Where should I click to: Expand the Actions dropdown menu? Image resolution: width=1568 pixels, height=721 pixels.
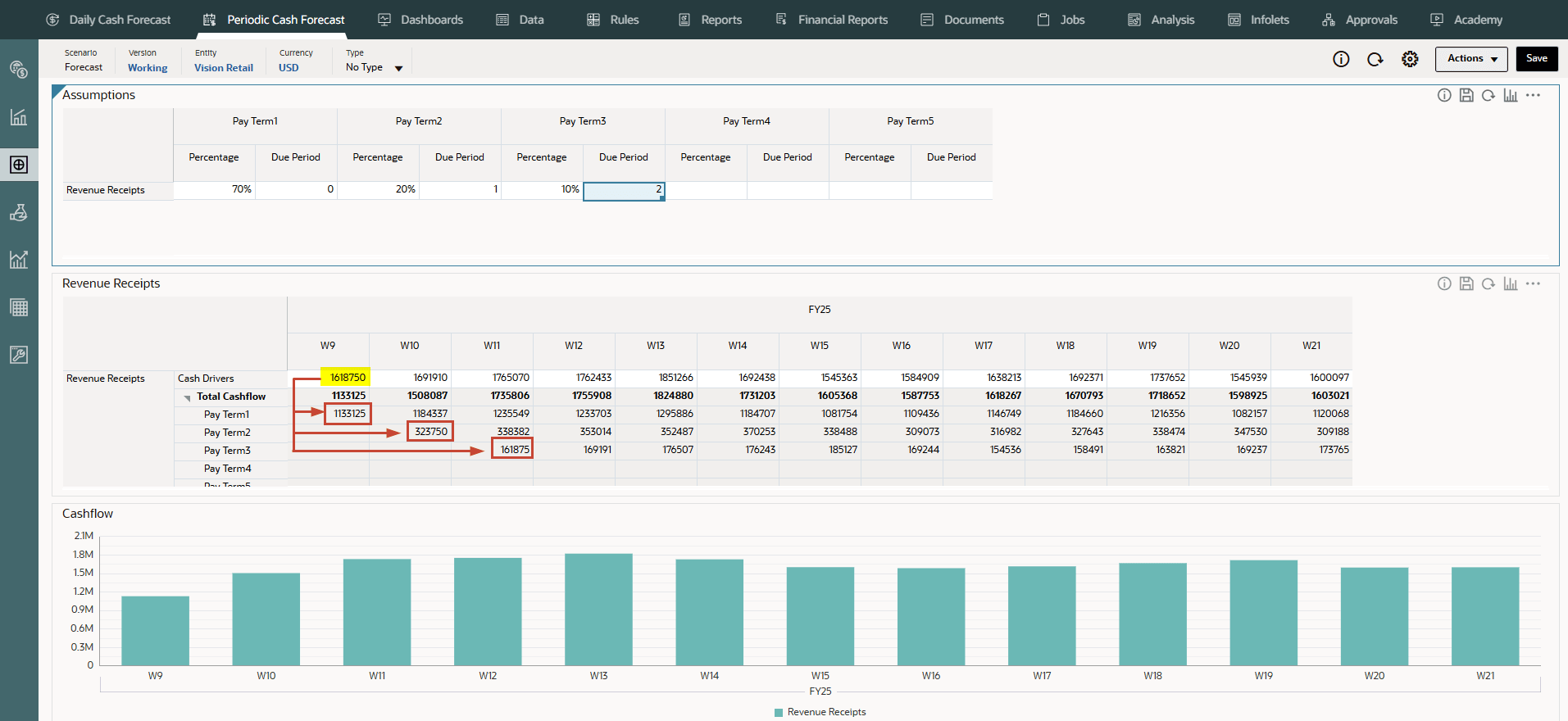coord(1471,59)
